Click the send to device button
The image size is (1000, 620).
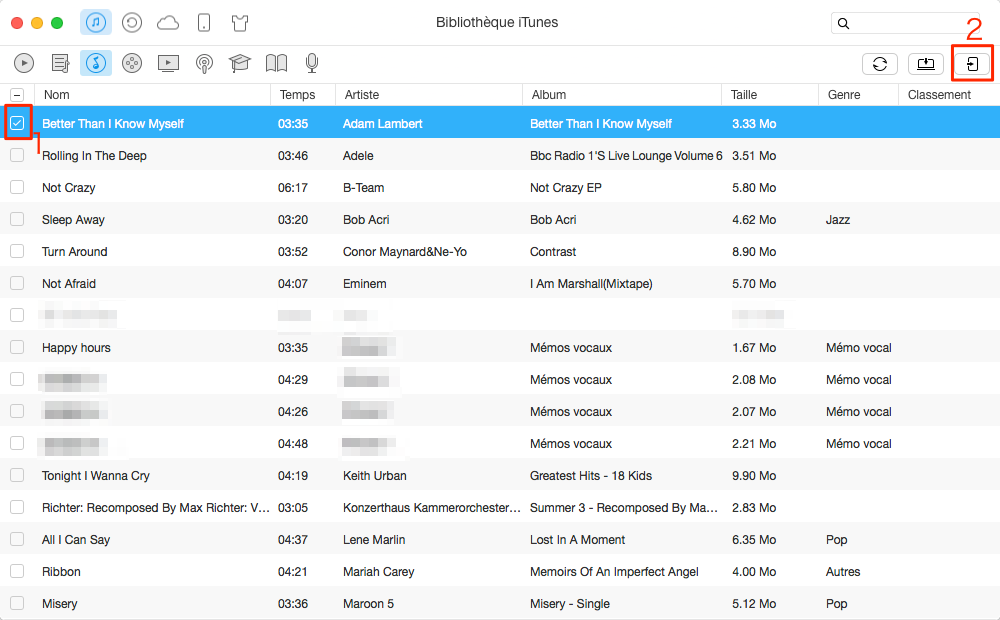[x=972, y=64]
